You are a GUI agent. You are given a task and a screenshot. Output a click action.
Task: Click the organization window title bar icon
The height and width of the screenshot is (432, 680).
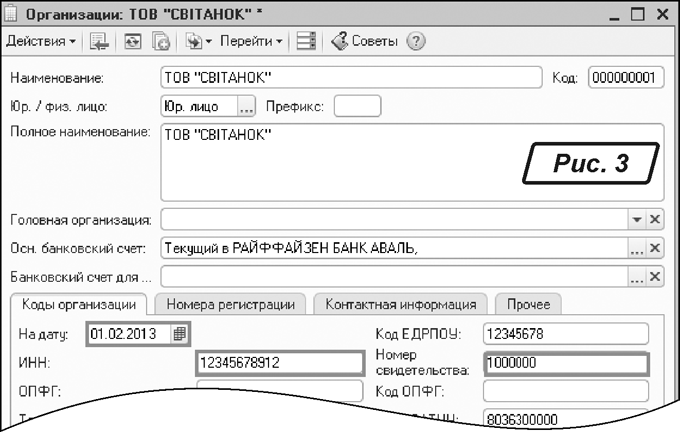pos(10,14)
